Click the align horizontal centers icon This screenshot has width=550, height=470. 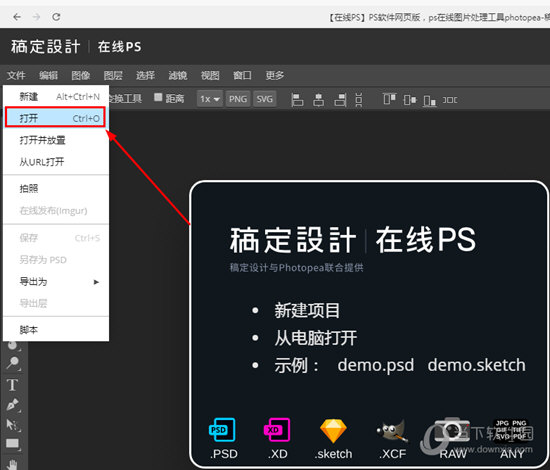pos(318,100)
